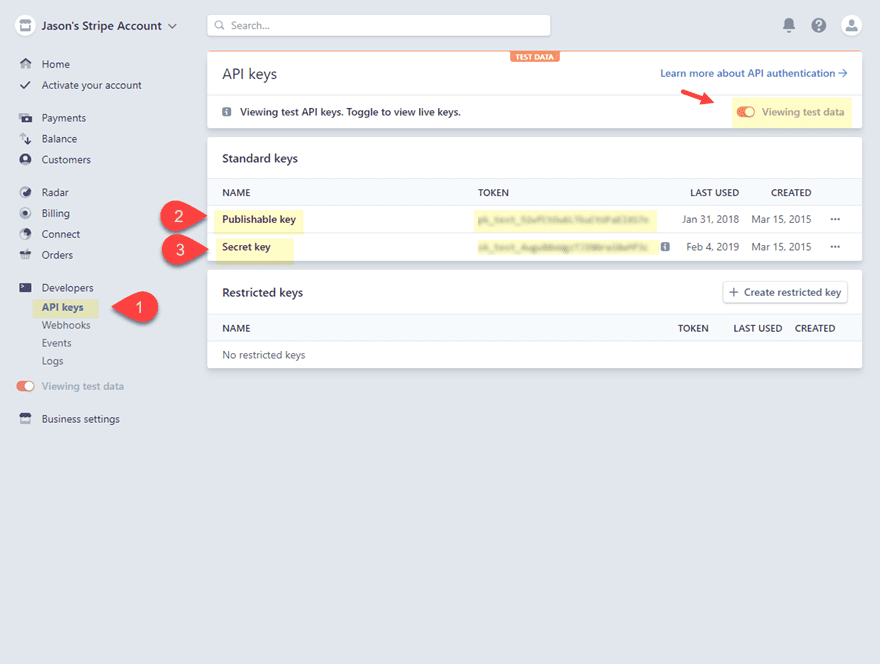This screenshot has height=664, width=880.
Task: Click the Orders icon
Action: click(x=25, y=255)
